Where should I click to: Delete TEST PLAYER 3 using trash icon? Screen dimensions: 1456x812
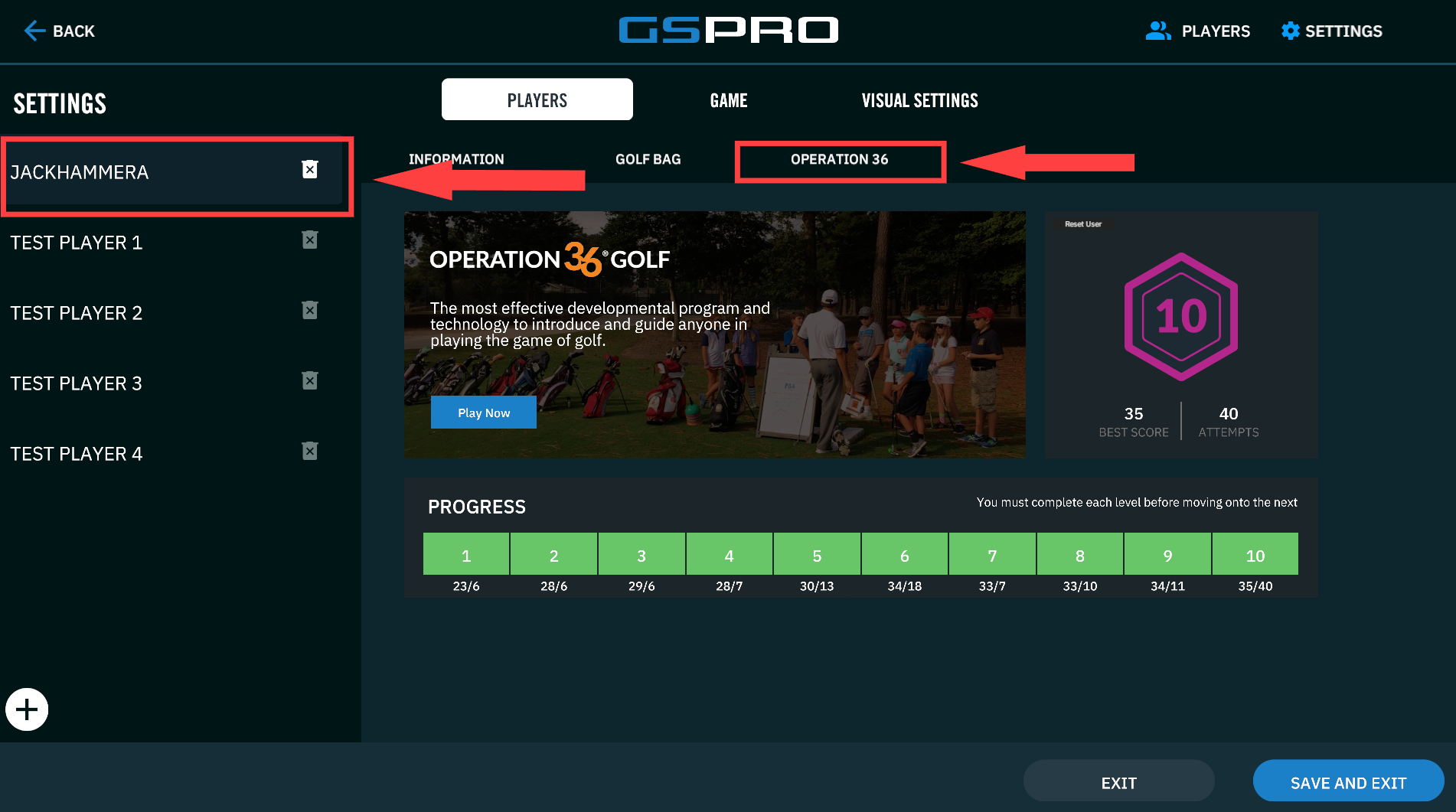309,381
